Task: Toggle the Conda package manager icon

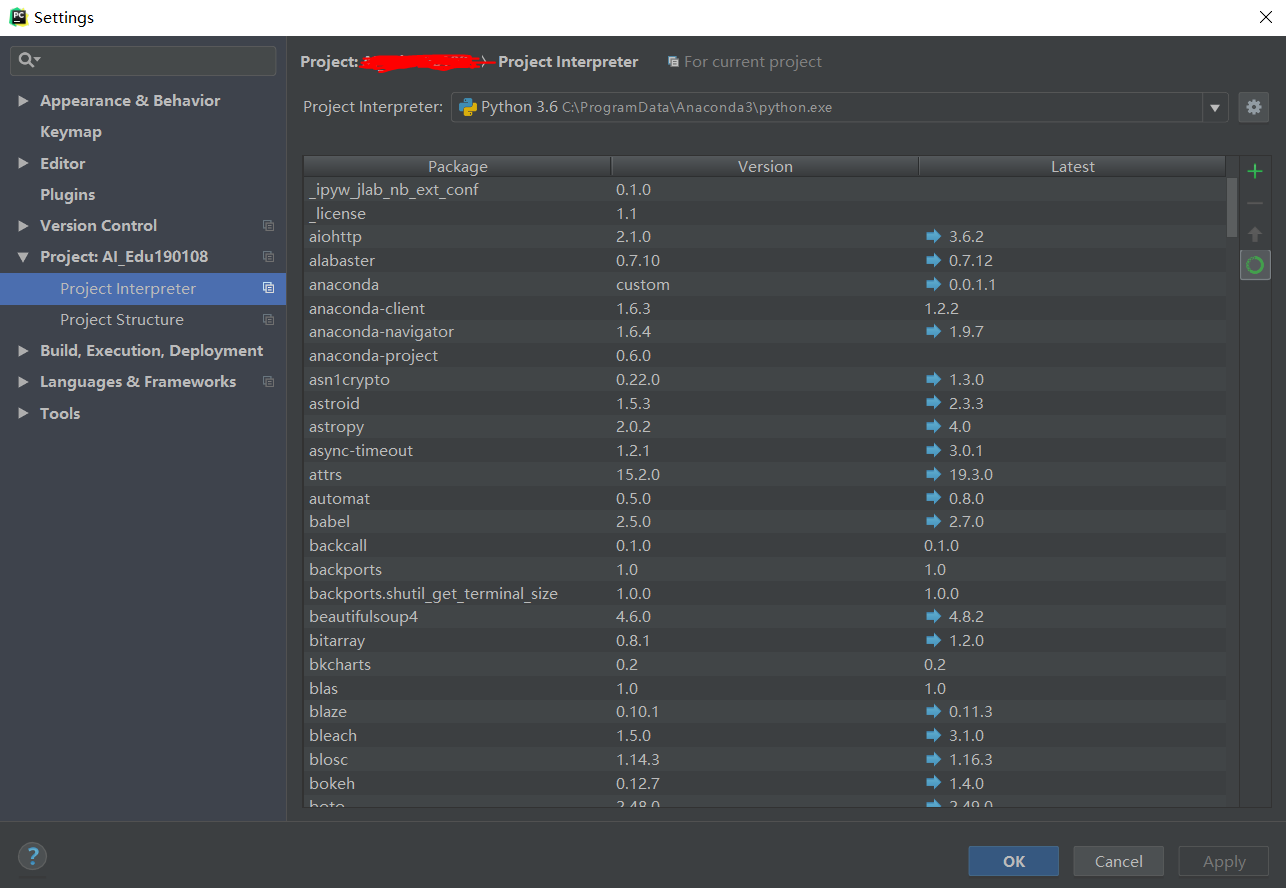Action: click(x=1254, y=264)
